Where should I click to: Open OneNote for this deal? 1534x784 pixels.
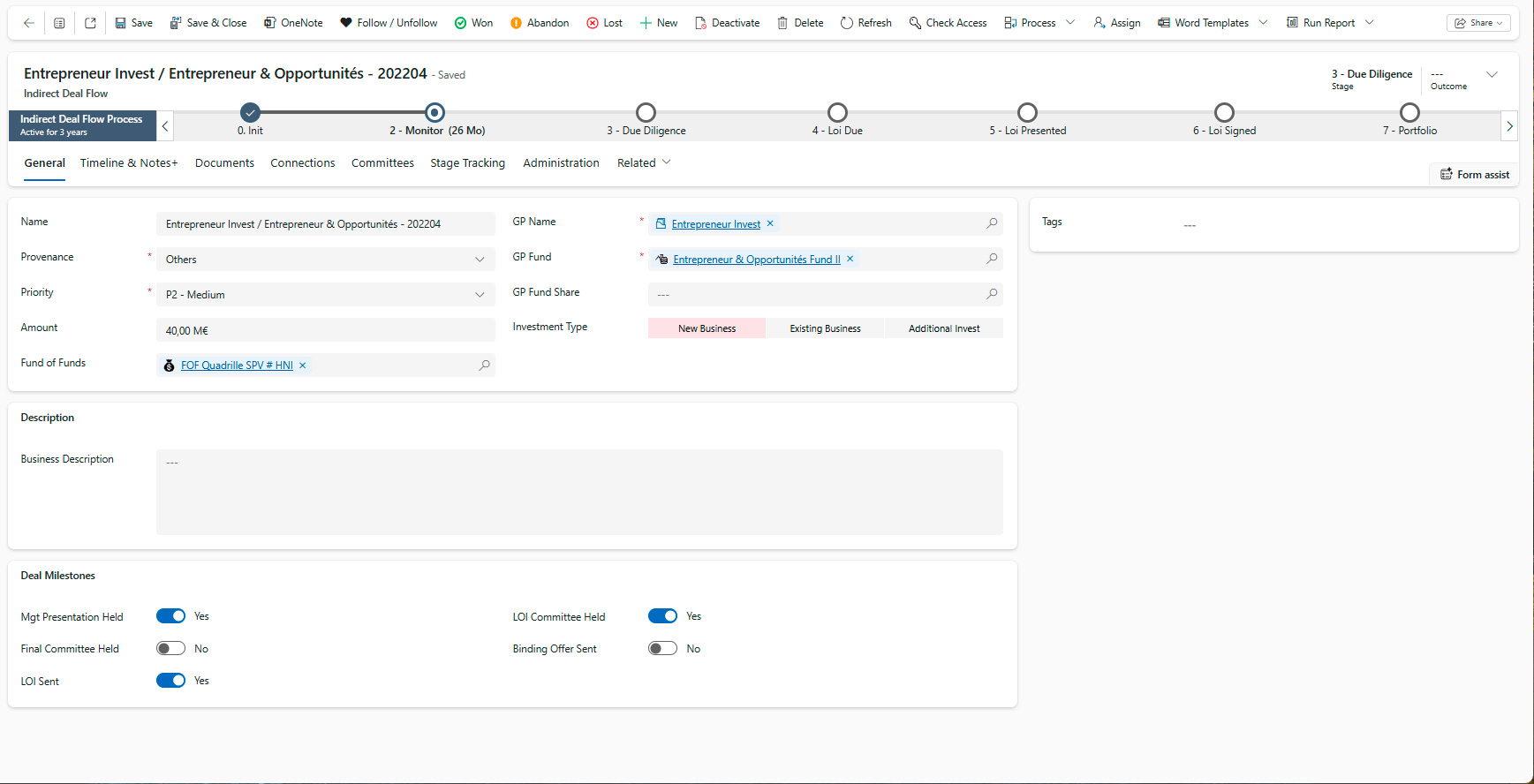293,23
